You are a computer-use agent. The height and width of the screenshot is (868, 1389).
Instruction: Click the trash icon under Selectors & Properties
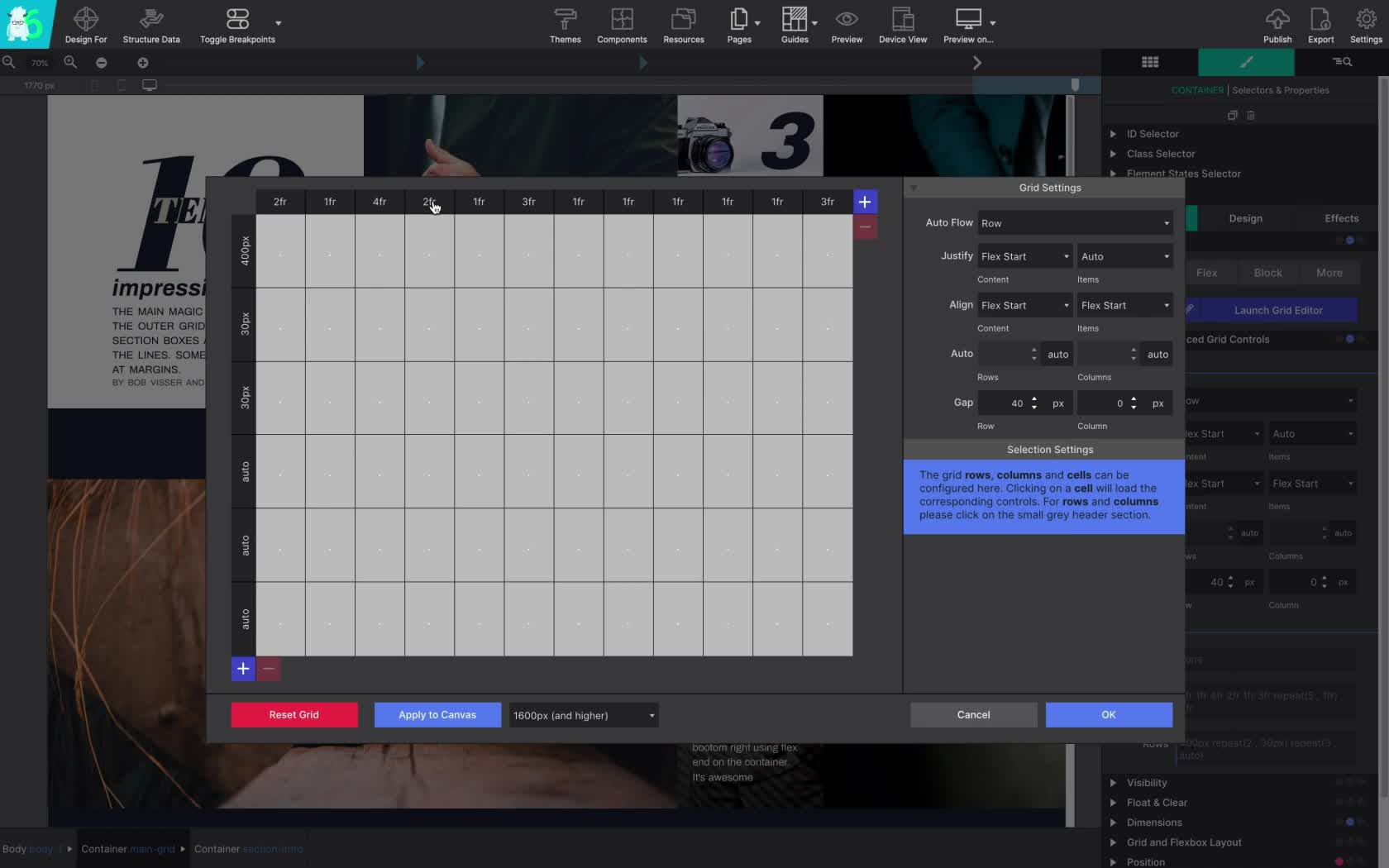[x=1251, y=116]
